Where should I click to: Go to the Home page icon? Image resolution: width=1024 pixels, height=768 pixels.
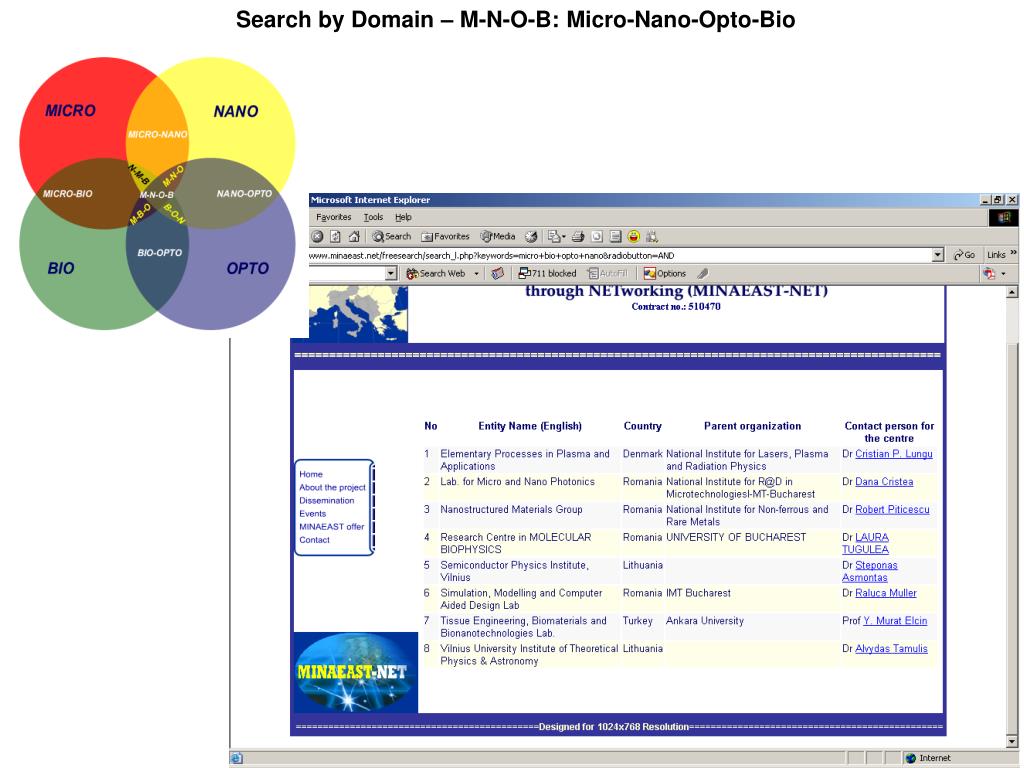point(354,236)
